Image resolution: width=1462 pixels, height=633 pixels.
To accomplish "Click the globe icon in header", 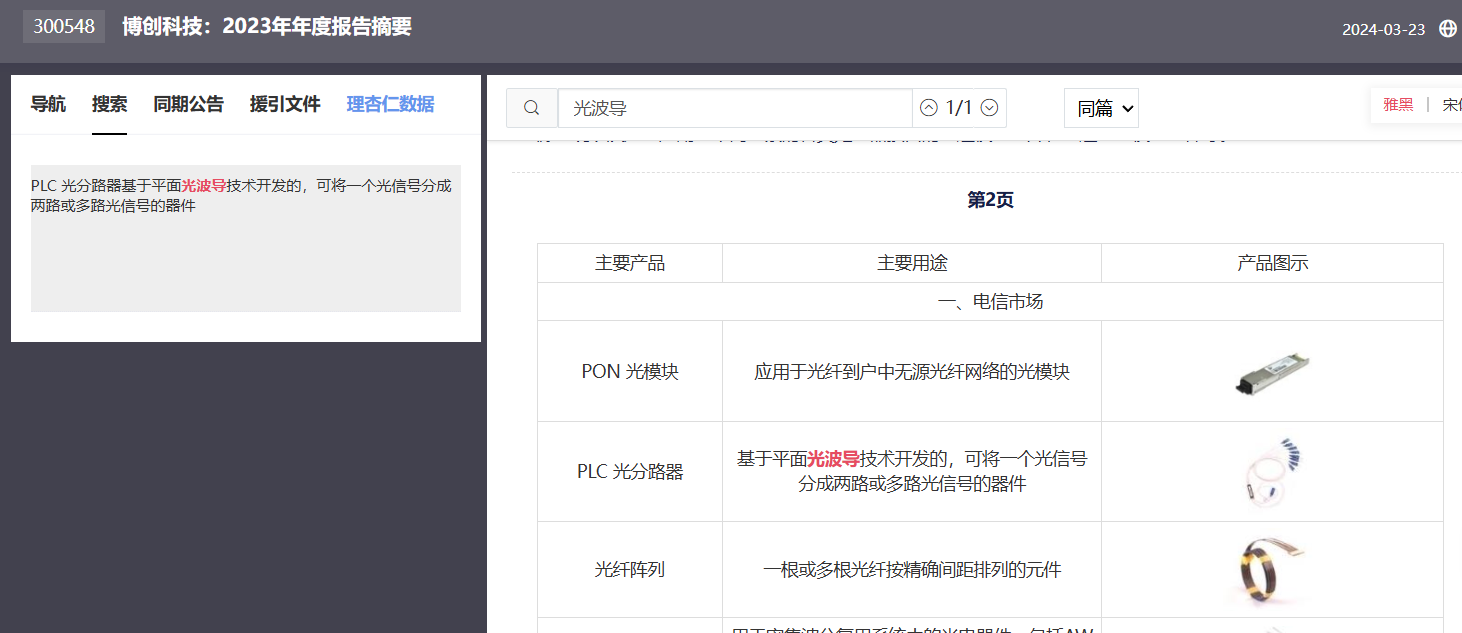I will point(1448,29).
